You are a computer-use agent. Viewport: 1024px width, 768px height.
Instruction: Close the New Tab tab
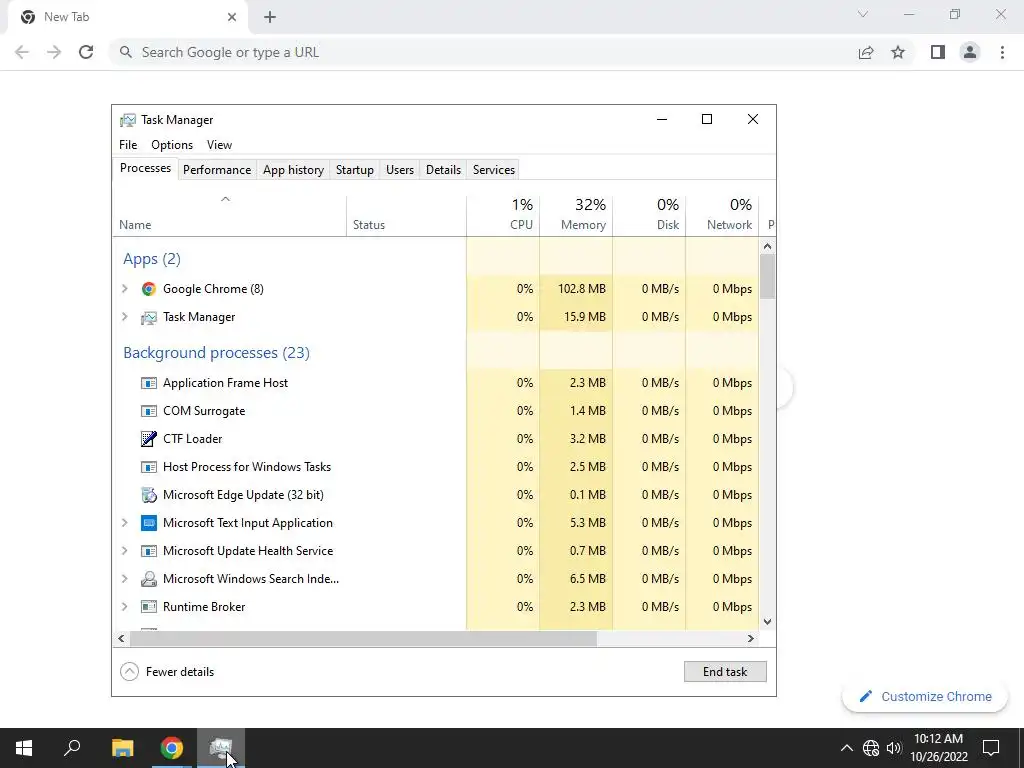[232, 17]
